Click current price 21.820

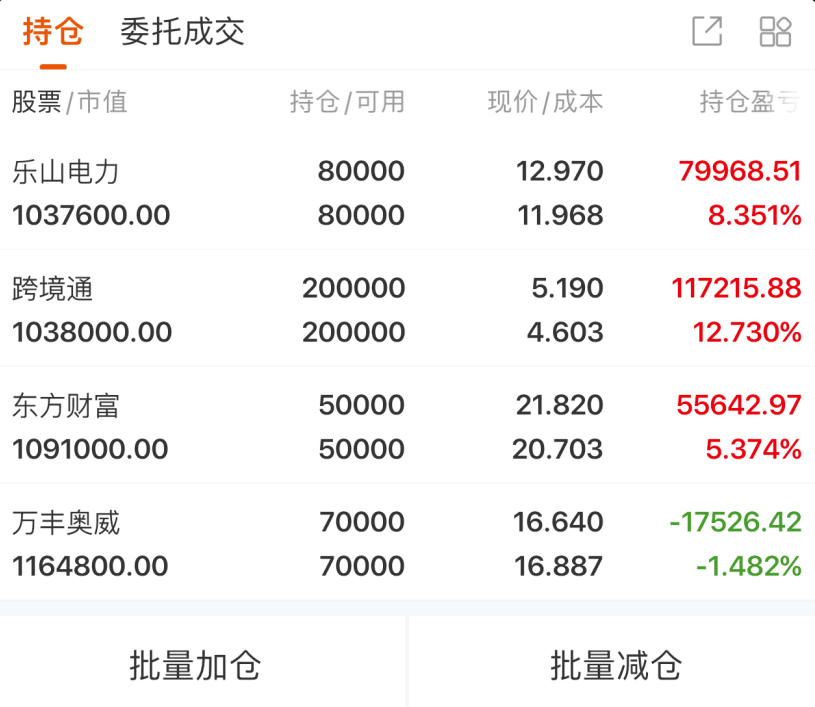point(559,405)
